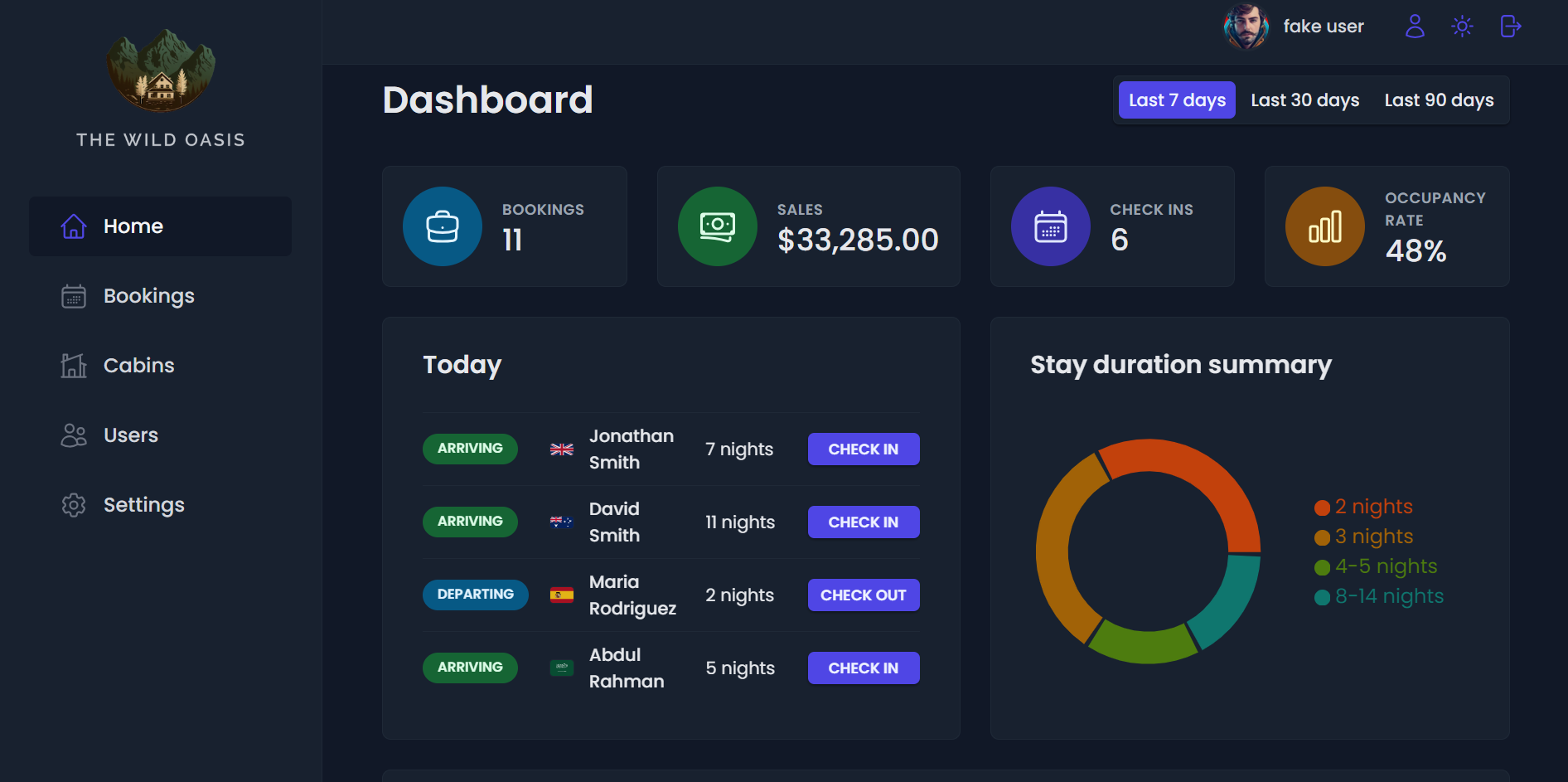
Task: Check in Jonathan Smith
Action: [863, 449]
